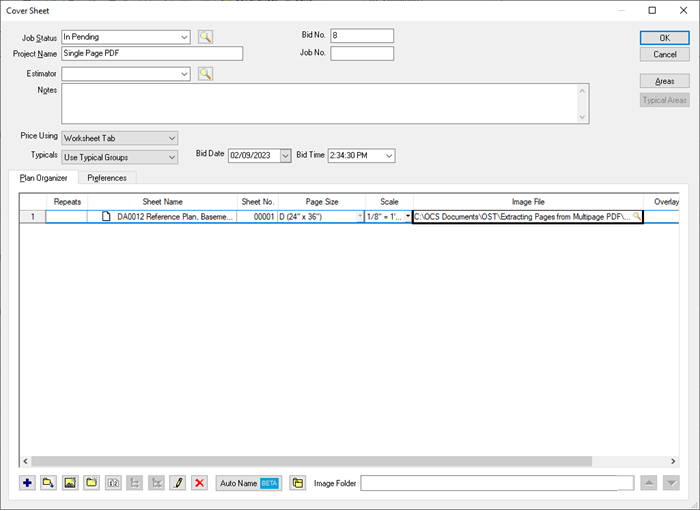700x511 pixels.
Task: Open the Page Size dropdown in row 1
Action: click(360, 216)
